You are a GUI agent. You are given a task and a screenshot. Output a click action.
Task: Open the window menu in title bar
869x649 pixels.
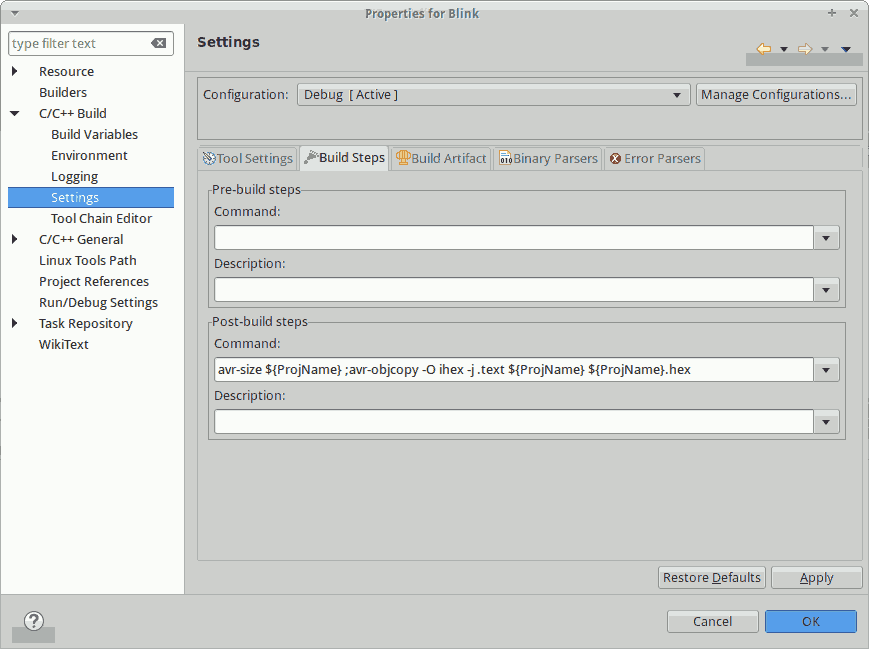(14, 13)
